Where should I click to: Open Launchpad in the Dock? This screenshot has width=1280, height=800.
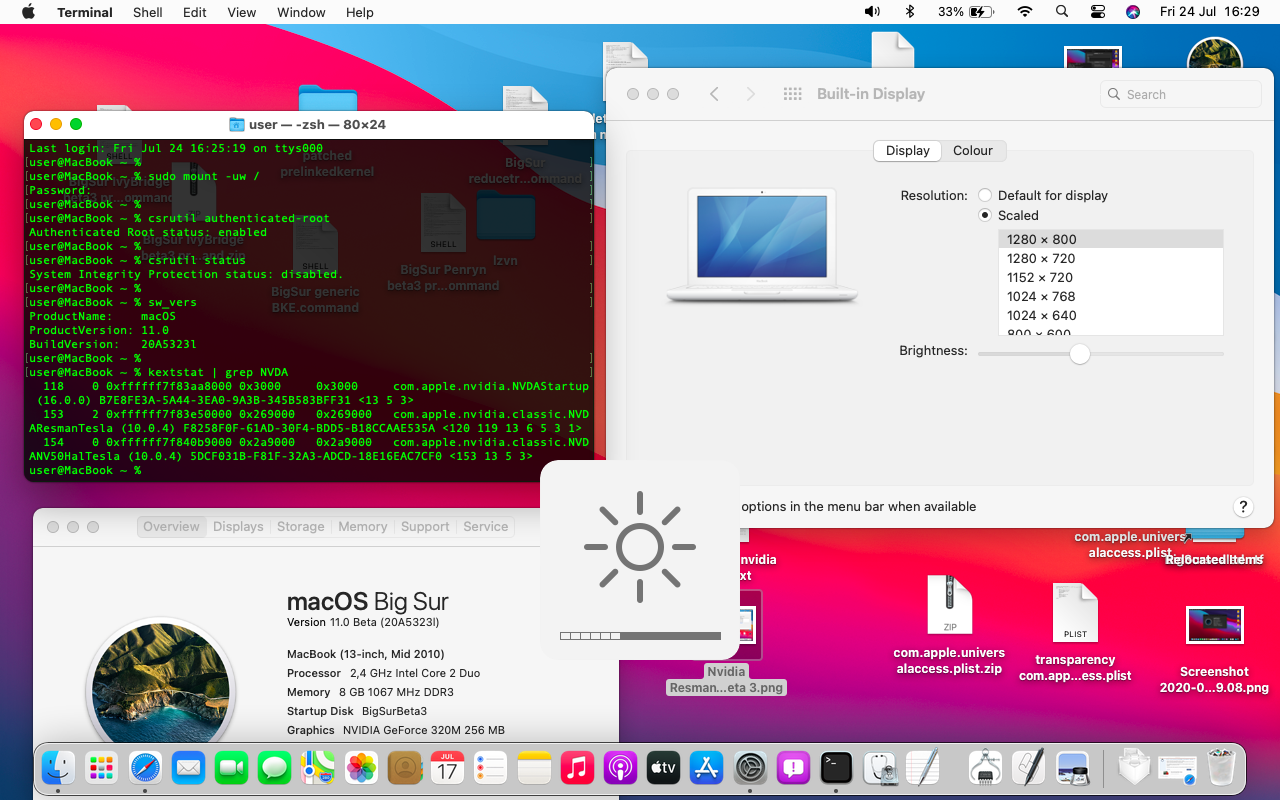pos(101,768)
